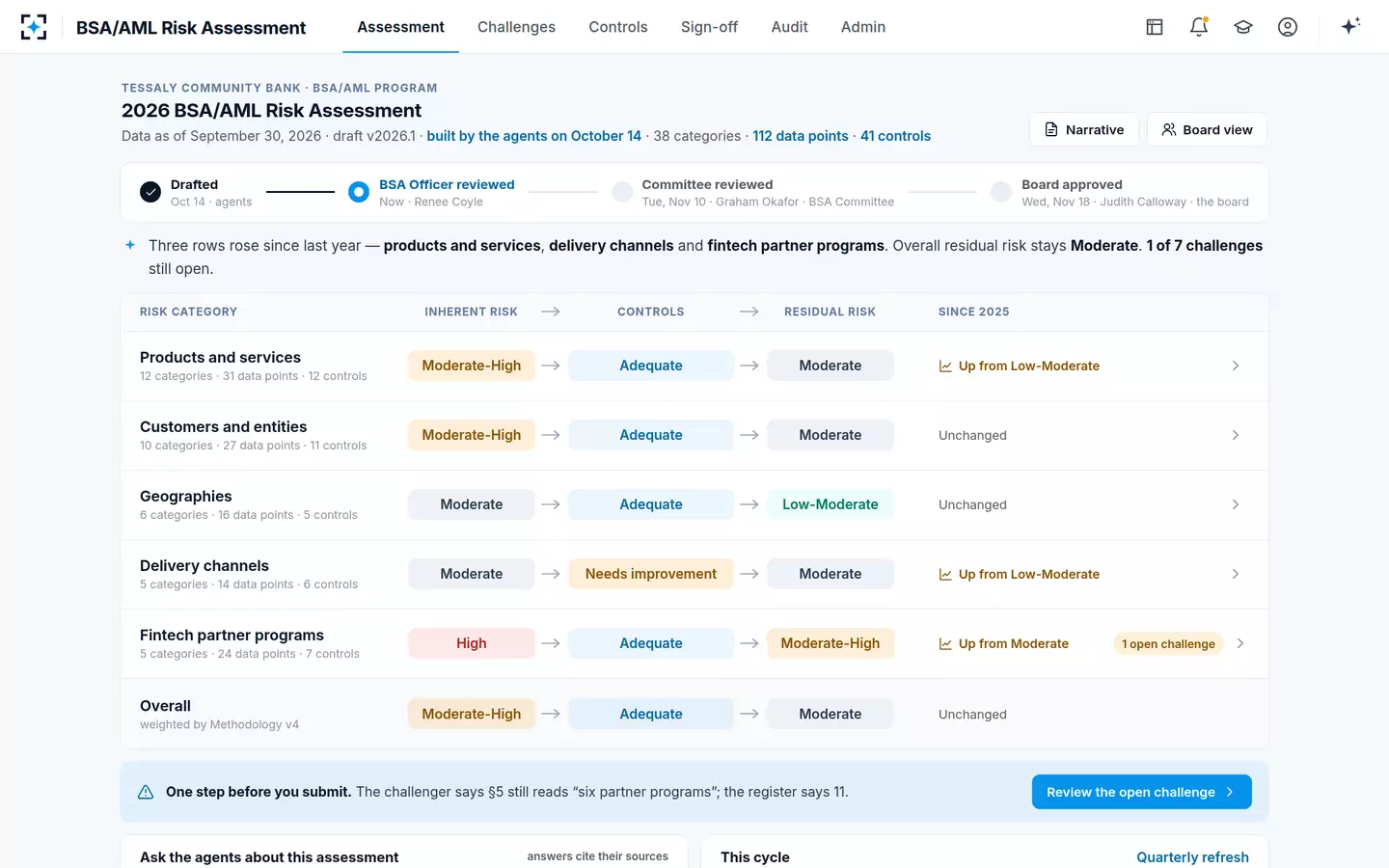The height and width of the screenshot is (868, 1389).
Task: Open notifications bell icon
Action: (x=1199, y=27)
